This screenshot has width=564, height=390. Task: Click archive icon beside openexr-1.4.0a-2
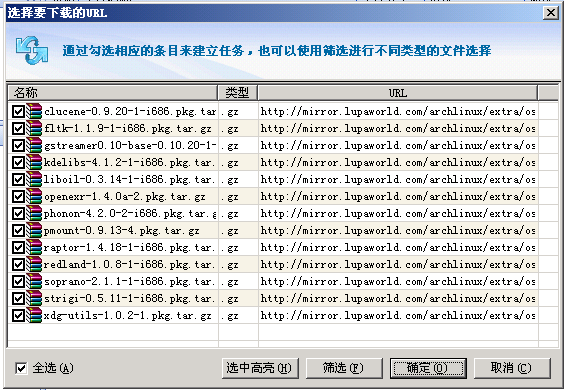[34, 196]
